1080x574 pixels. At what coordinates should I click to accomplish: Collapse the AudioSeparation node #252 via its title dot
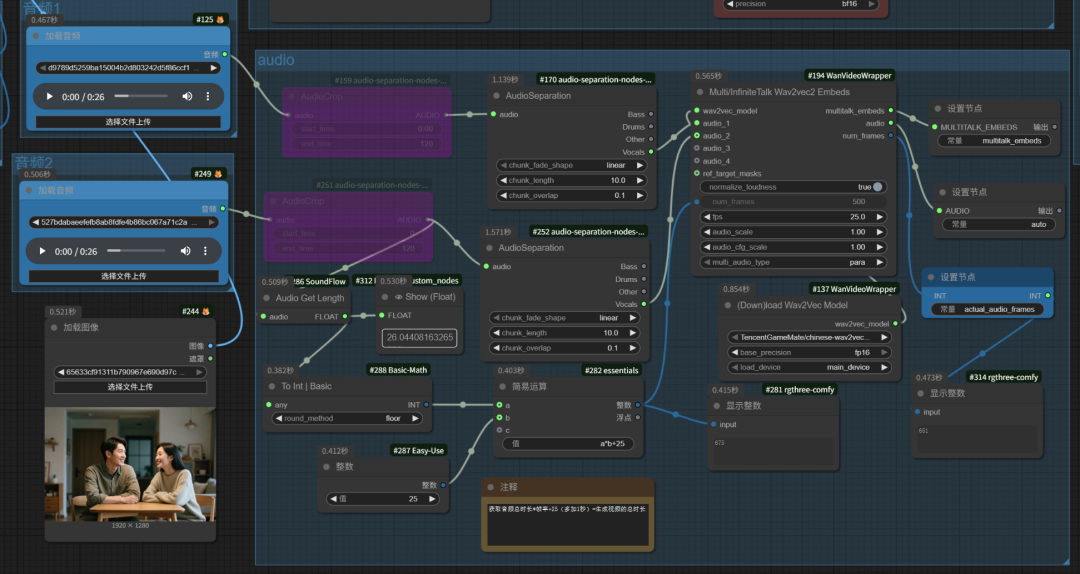click(490, 248)
